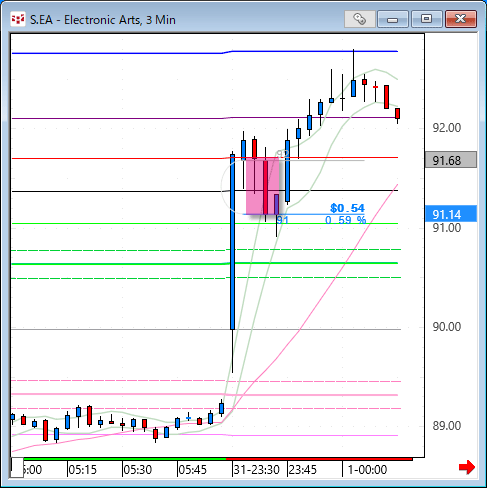The width and height of the screenshot is (487, 488).
Task: Maximize the S.EA chart window
Action: 427,19
